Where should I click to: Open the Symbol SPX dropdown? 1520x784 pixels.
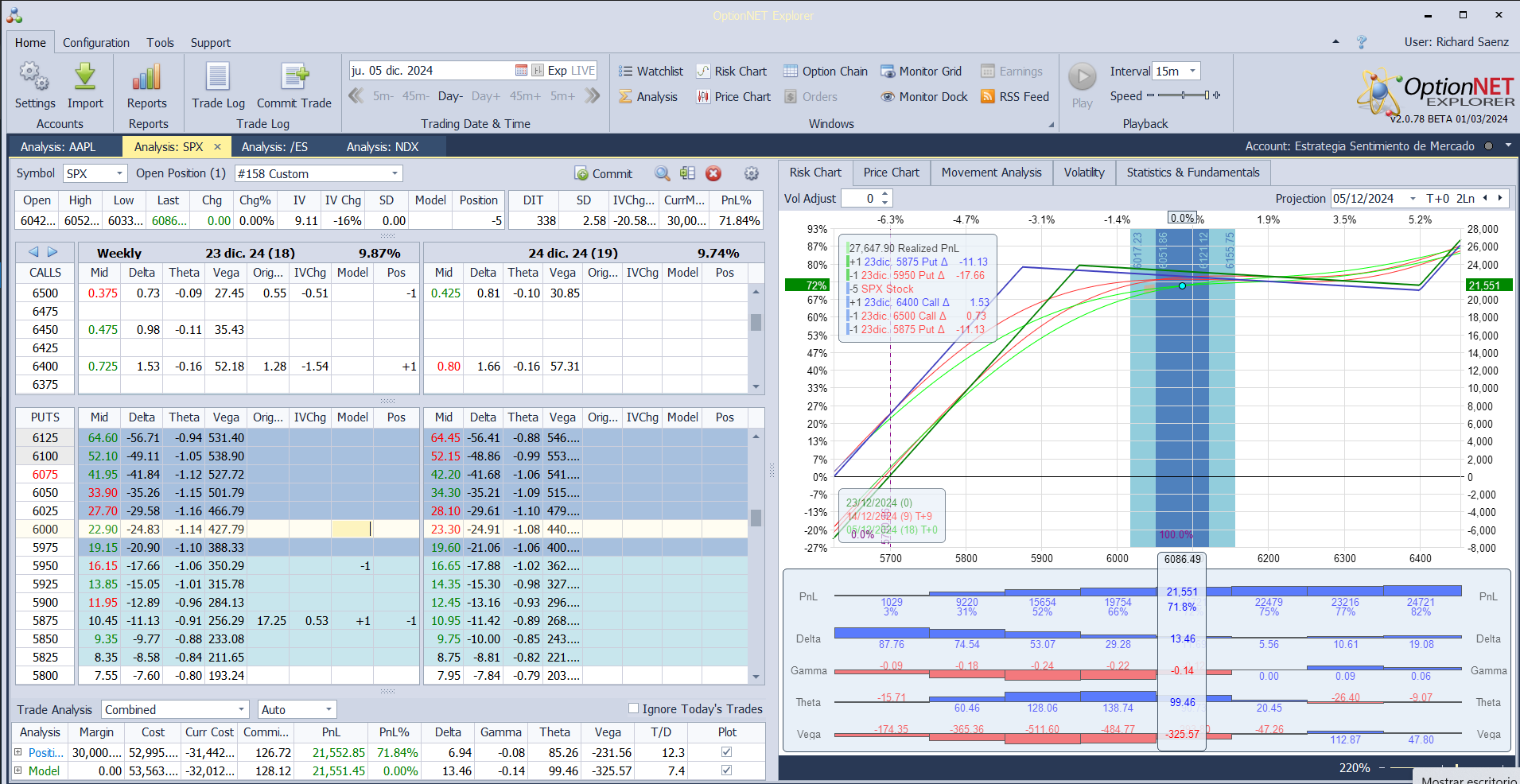[x=119, y=173]
